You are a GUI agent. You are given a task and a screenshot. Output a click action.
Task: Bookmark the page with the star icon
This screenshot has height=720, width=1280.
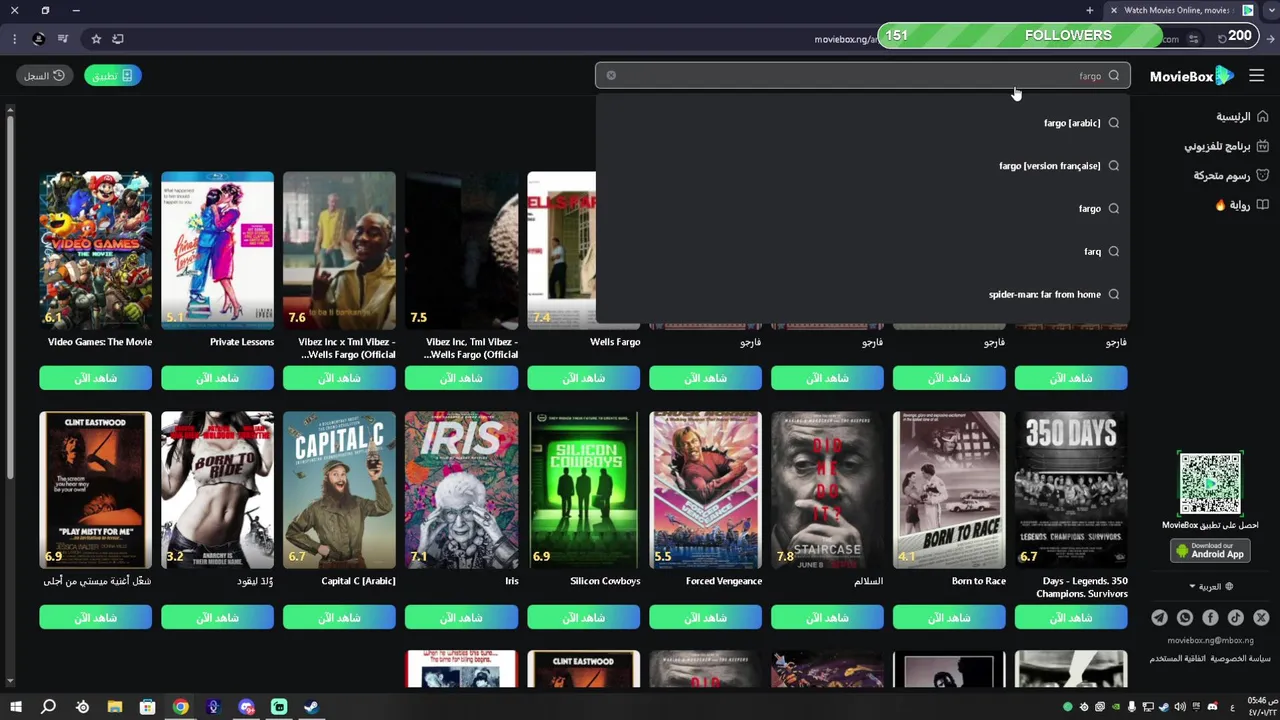[x=96, y=39]
